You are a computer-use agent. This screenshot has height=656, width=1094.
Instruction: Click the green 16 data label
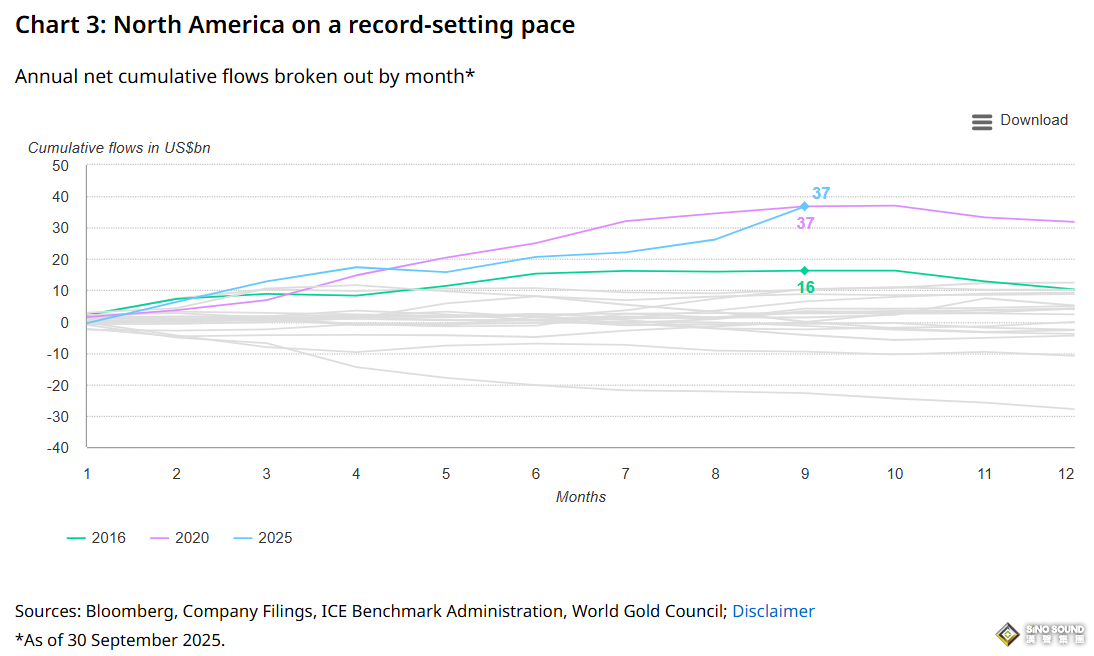click(805, 288)
